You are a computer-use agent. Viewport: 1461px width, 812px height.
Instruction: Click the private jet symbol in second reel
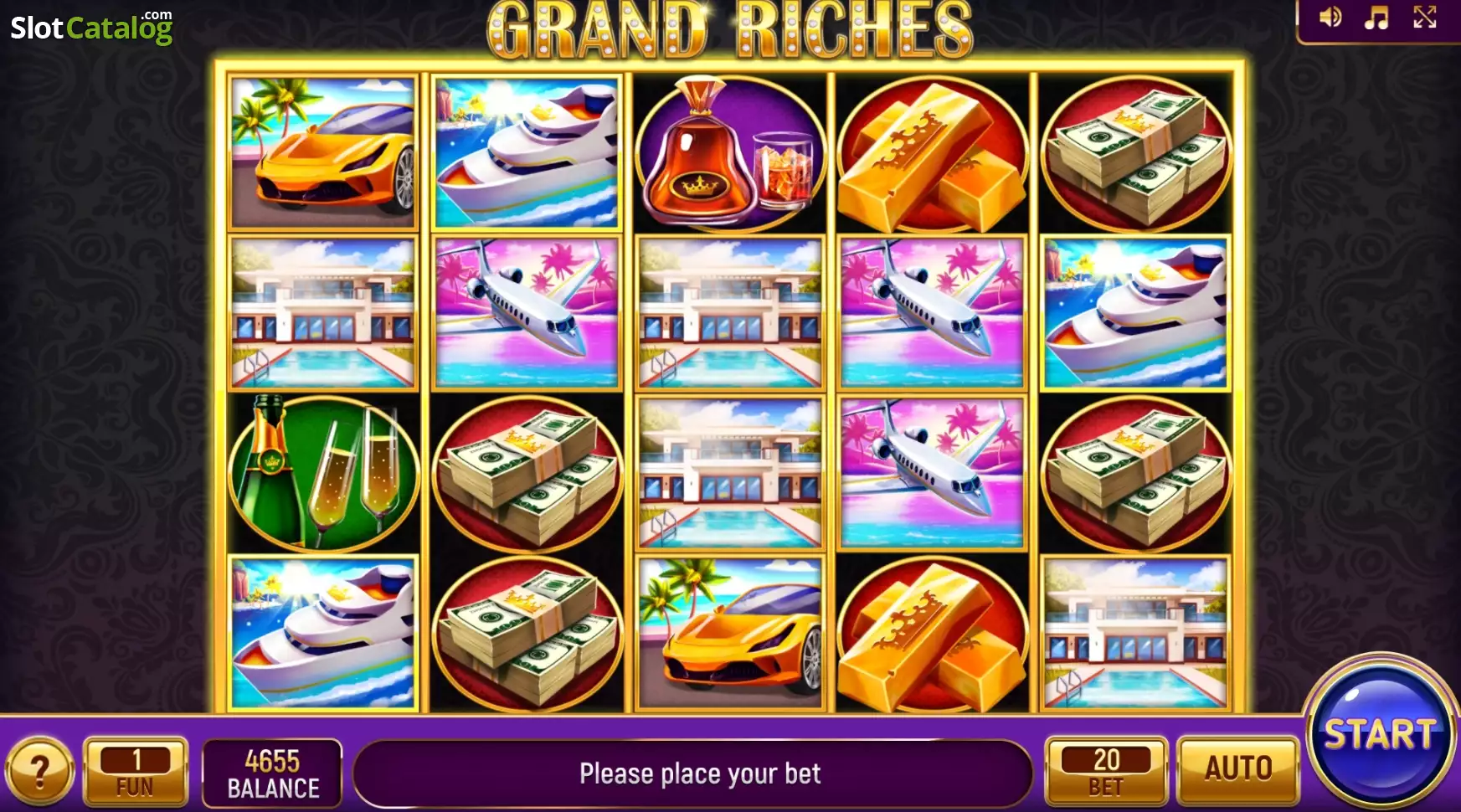pos(527,312)
